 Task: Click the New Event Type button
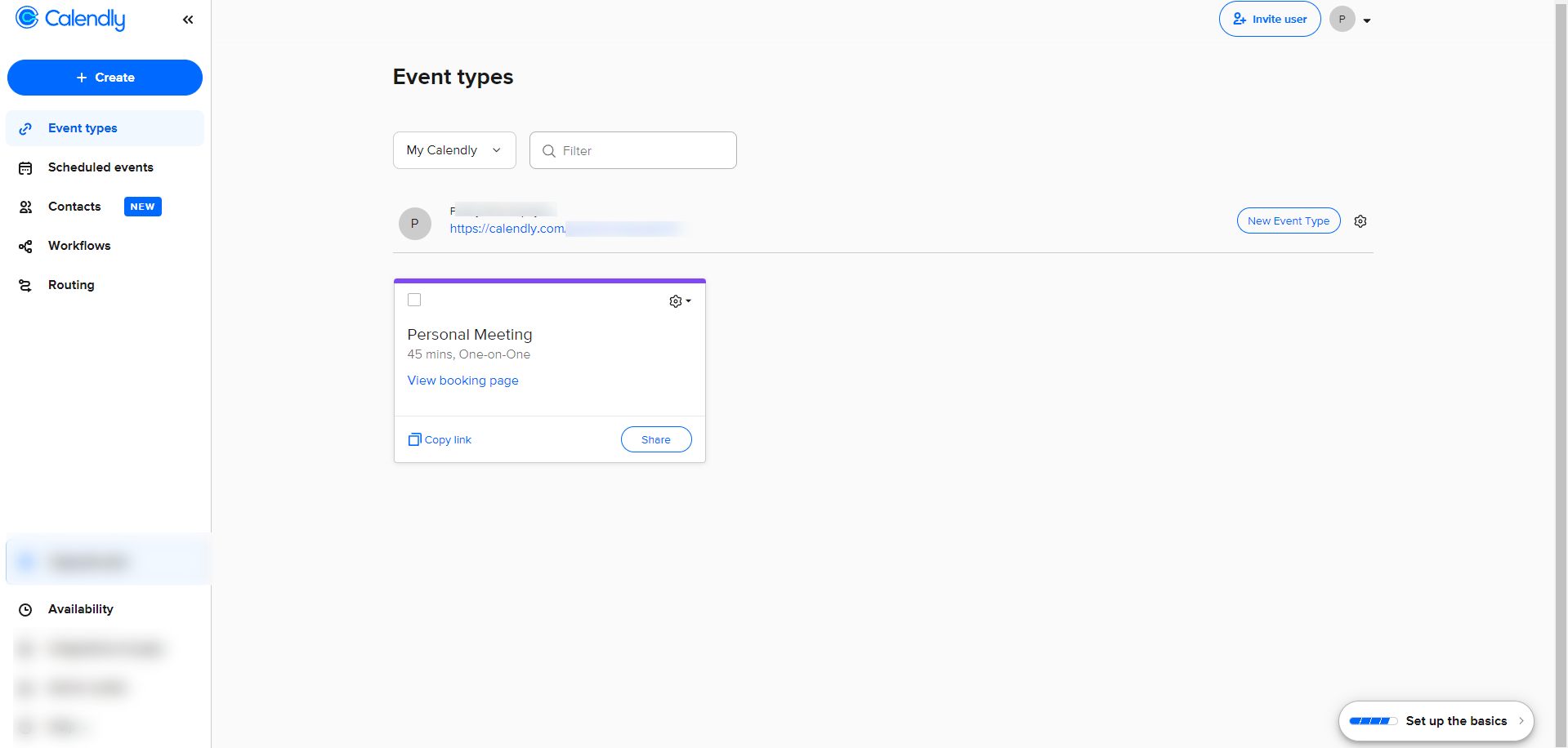tap(1288, 221)
